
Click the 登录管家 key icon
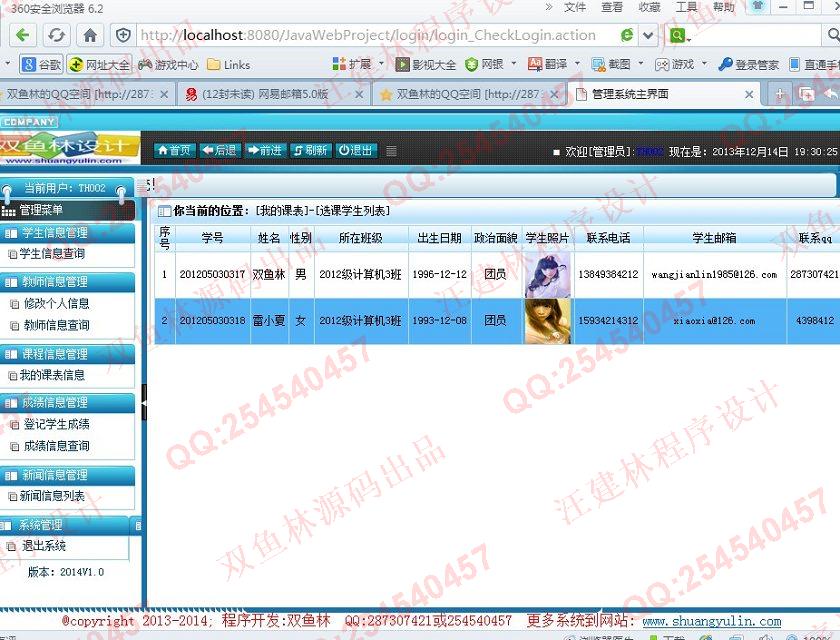click(x=725, y=65)
